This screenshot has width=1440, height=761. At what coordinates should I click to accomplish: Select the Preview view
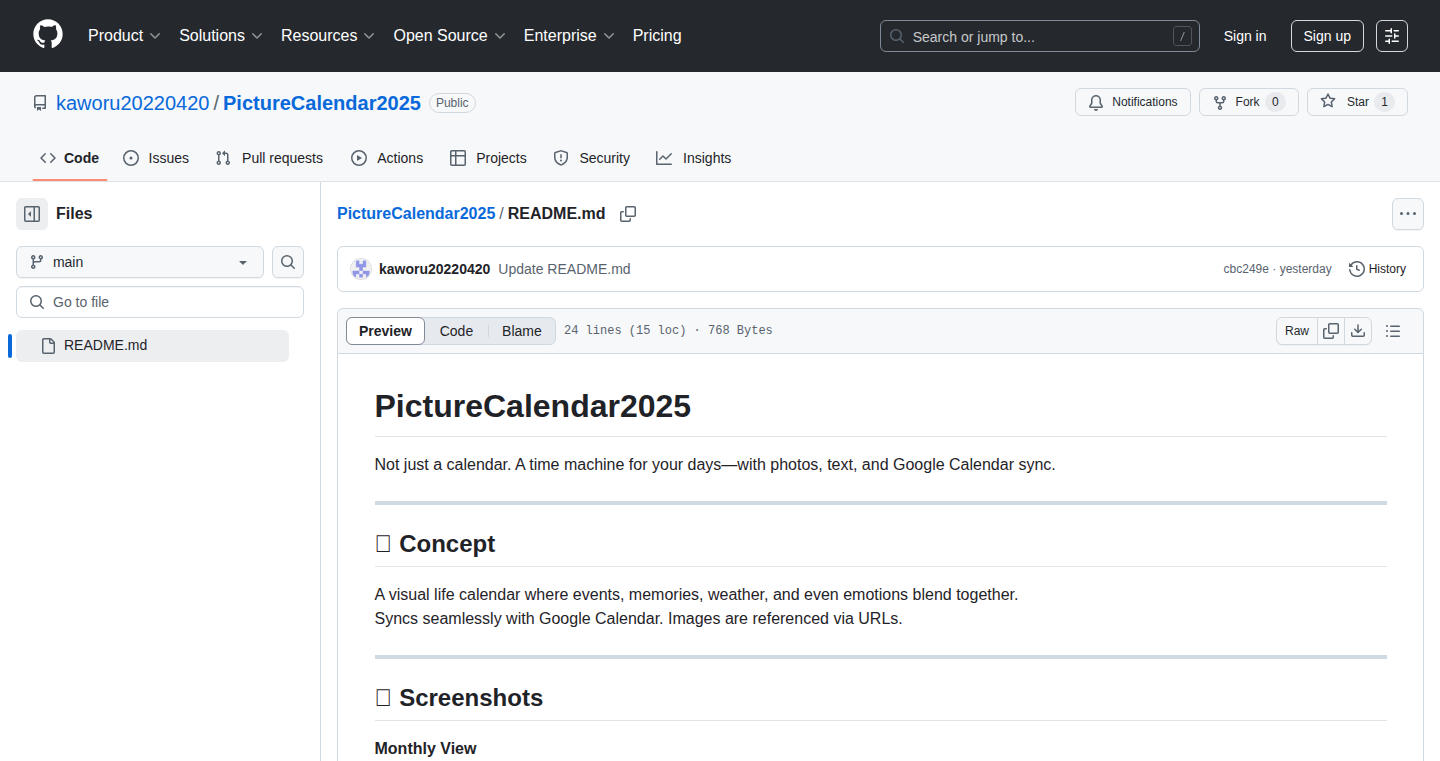click(385, 331)
